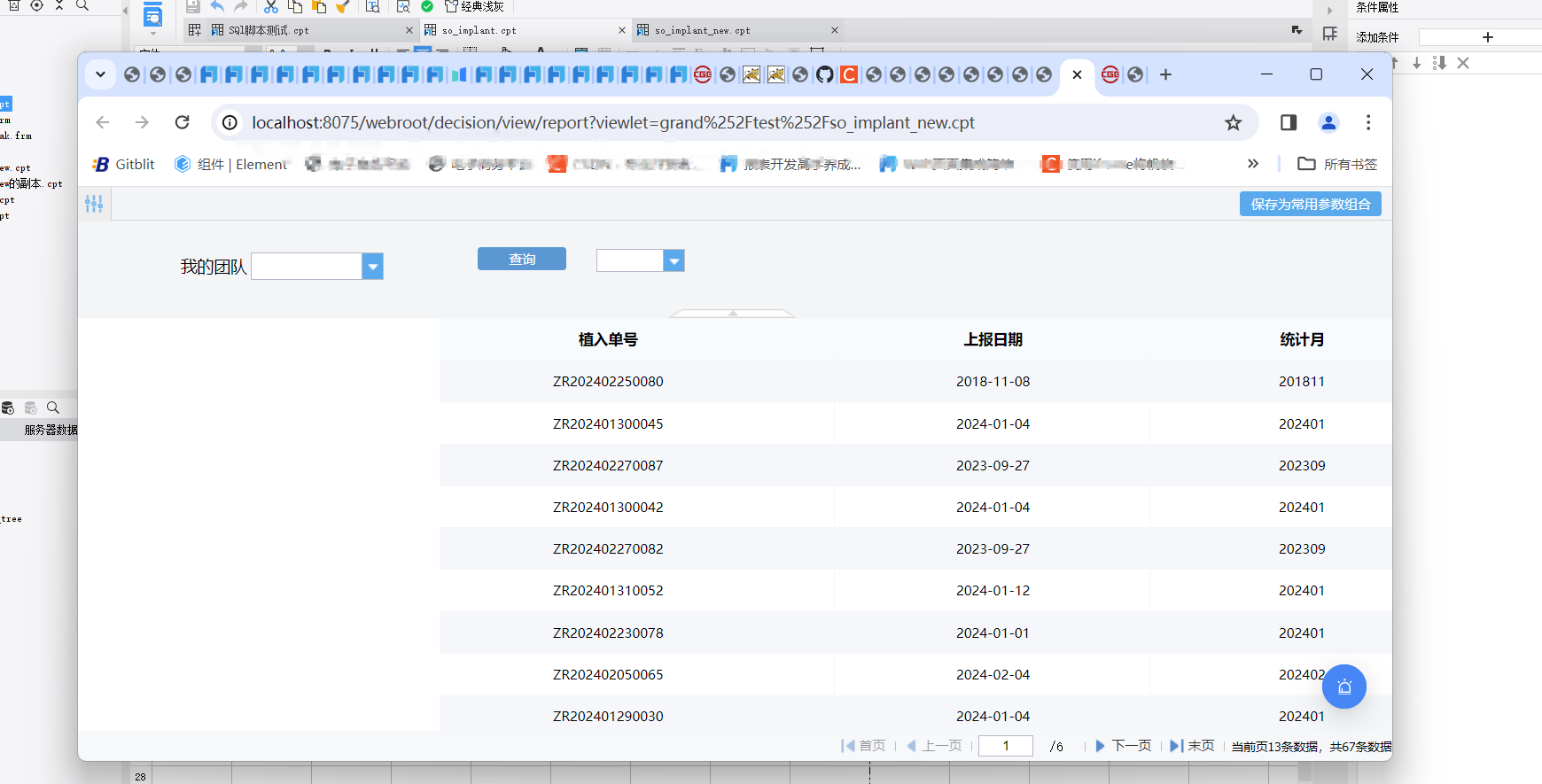1542x784 pixels.
Task: Click the move-to-bottom icon in condition panel
Action: tap(1439, 63)
